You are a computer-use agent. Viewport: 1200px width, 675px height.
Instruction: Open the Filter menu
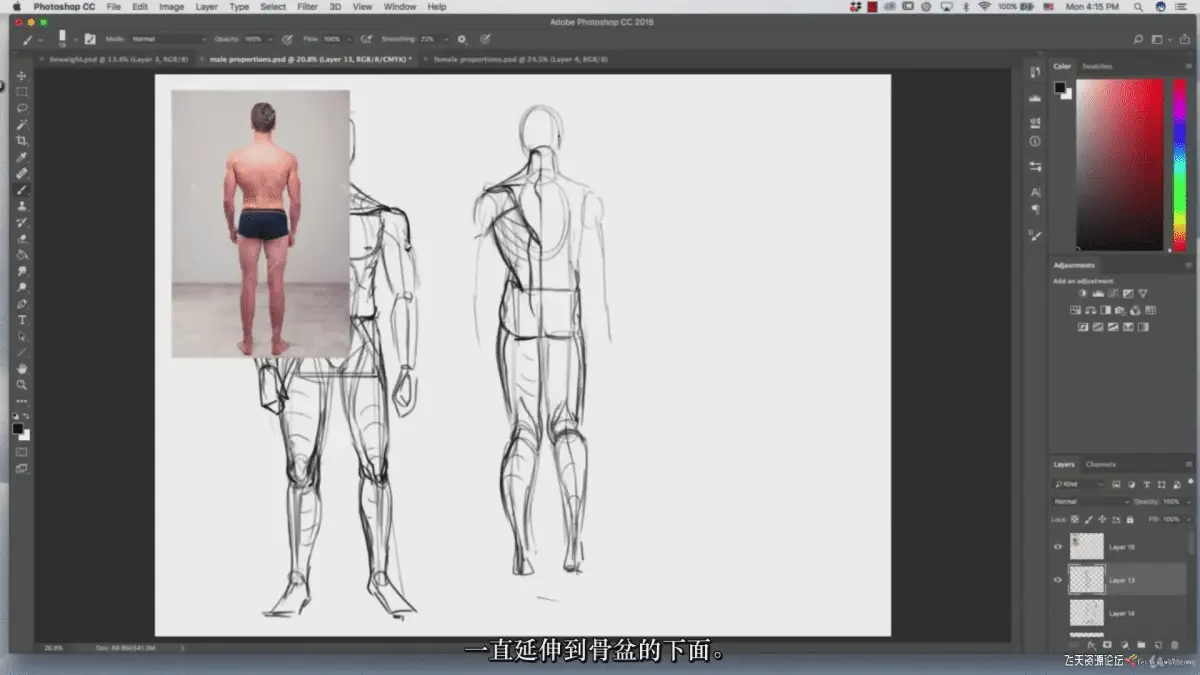click(308, 7)
